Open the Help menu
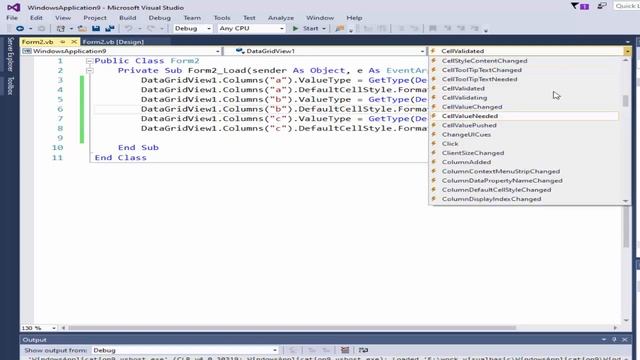This screenshot has height=360, width=640. [354, 18]
